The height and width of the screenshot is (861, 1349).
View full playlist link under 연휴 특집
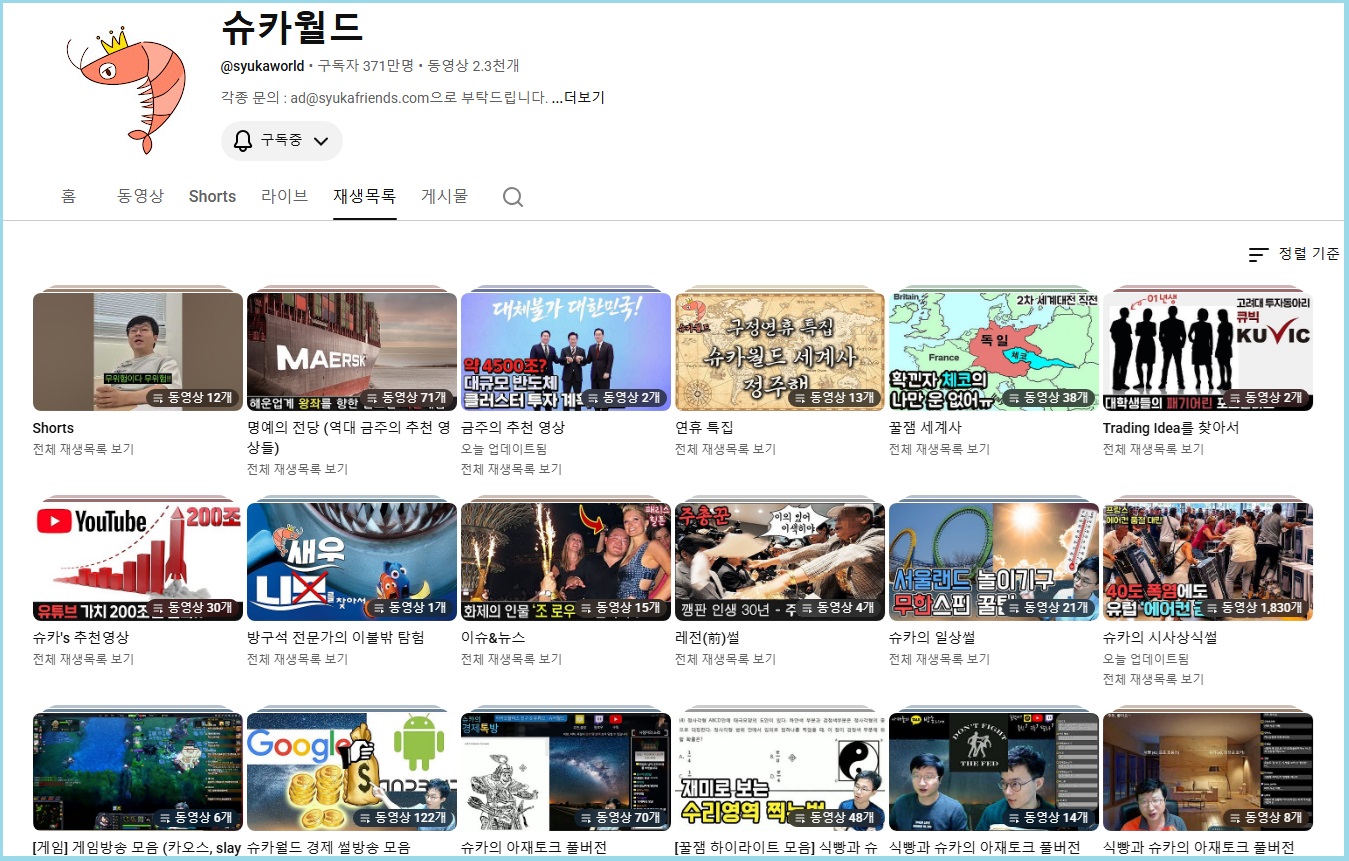725,450
